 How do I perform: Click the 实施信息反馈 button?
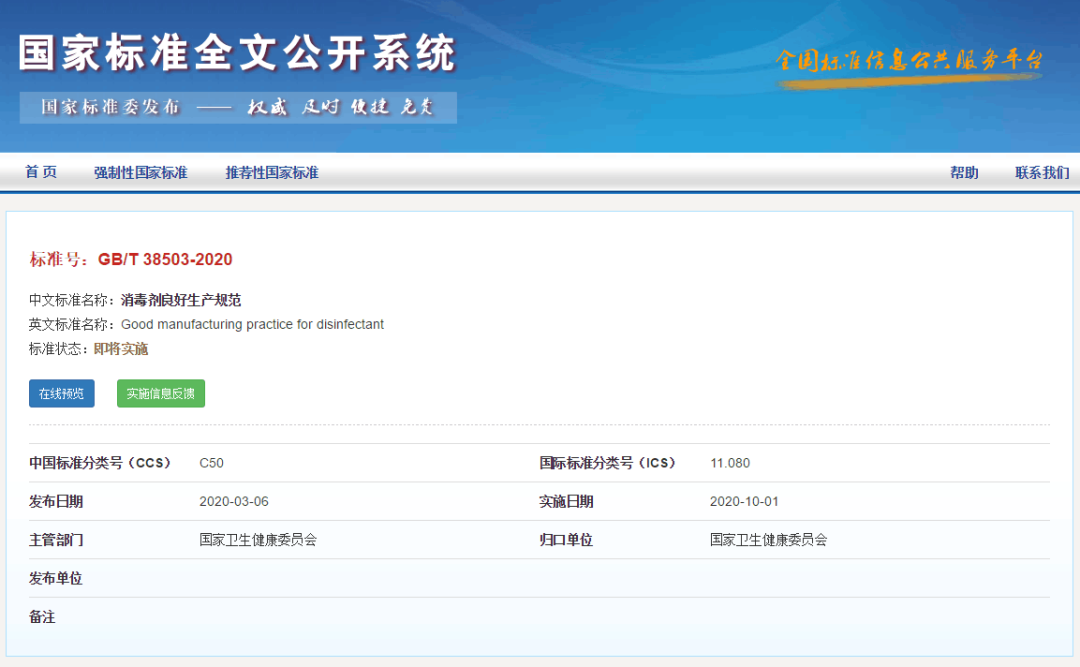pos(160,393)
